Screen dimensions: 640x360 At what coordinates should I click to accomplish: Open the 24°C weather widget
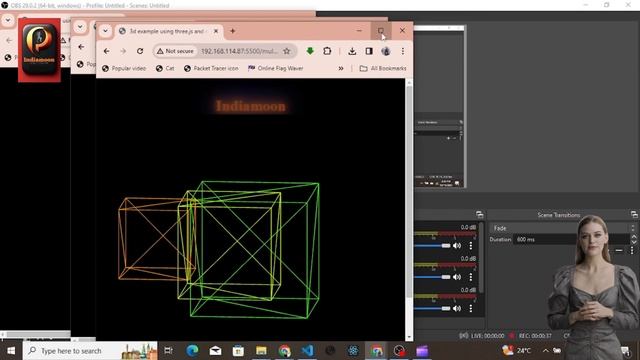tap(517, 351)
